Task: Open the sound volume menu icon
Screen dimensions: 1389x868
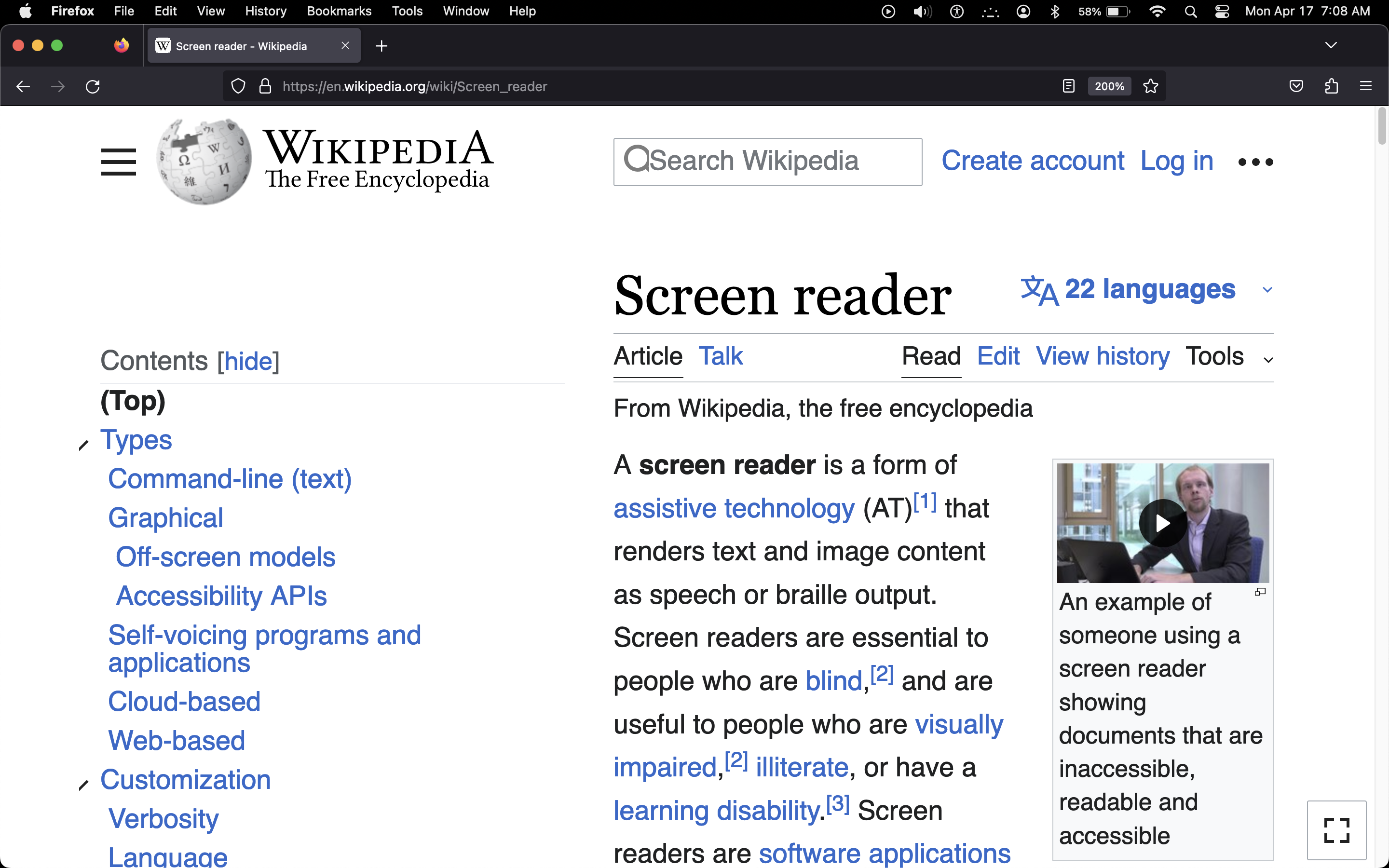Action: point(922,12)
